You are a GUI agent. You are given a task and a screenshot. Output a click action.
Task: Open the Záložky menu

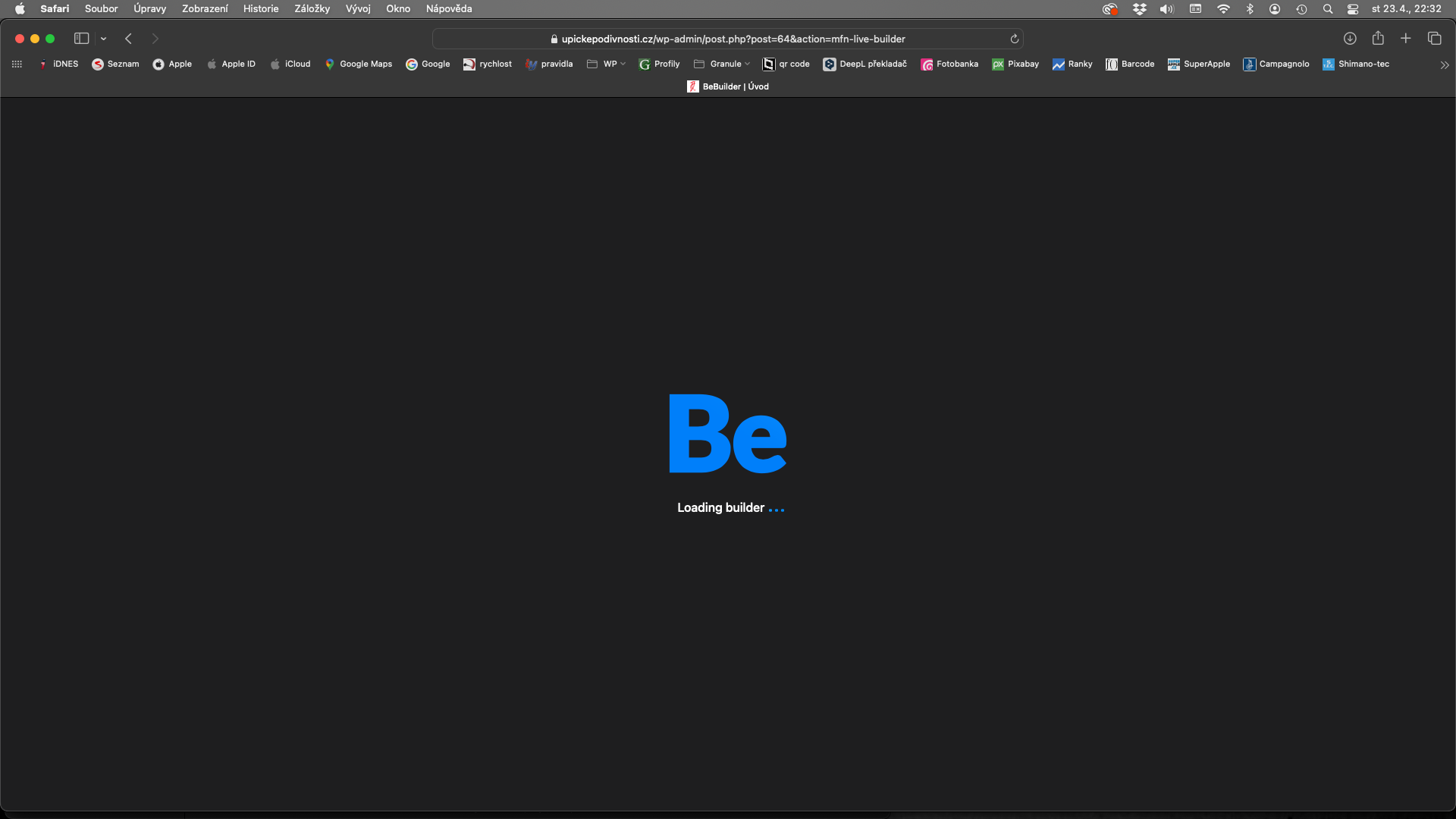click(x=312, y=9)
